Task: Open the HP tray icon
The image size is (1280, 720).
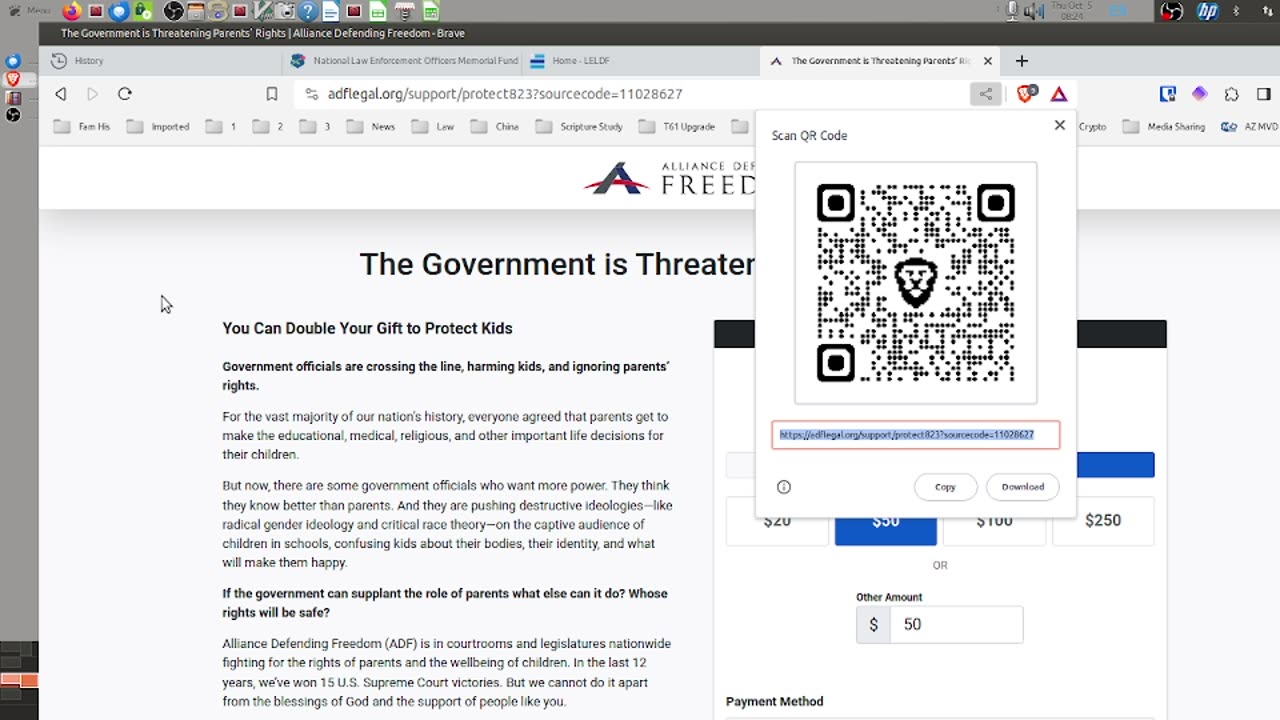Action: 1208,11
